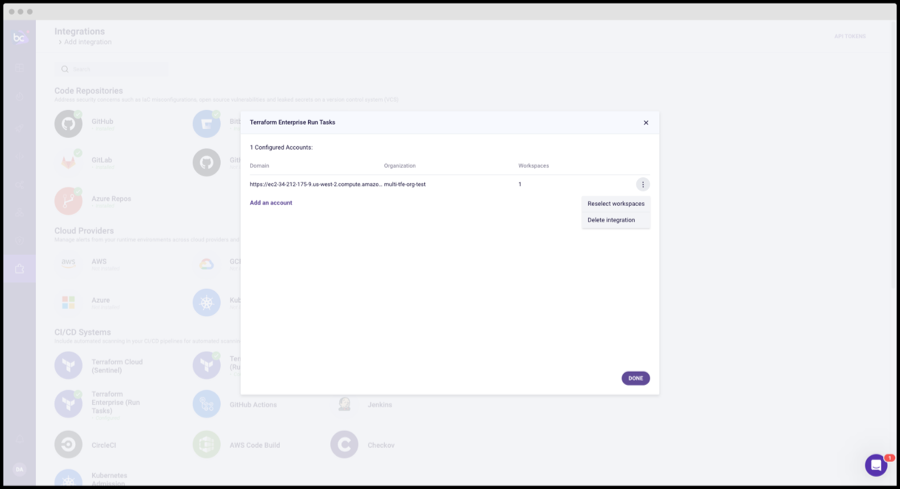Click the Workspaces column header

(x=534, y=166)
